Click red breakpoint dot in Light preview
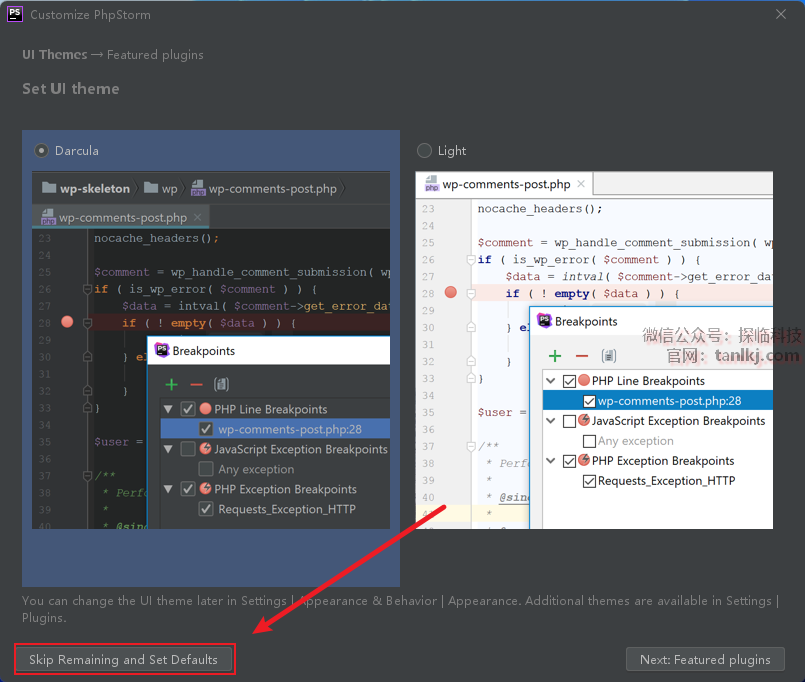805x682 pixels. tap(450, 293)
